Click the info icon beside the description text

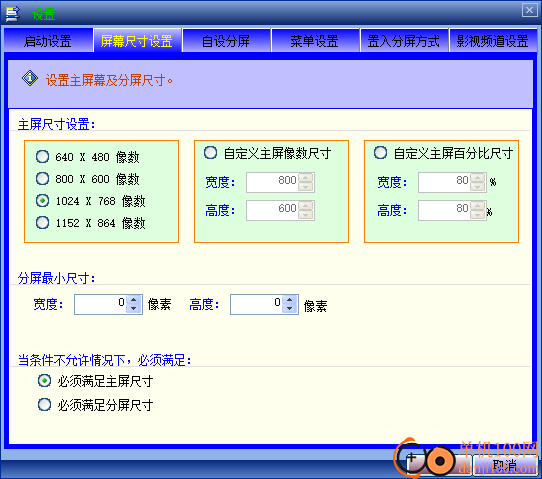click(30, 78)
